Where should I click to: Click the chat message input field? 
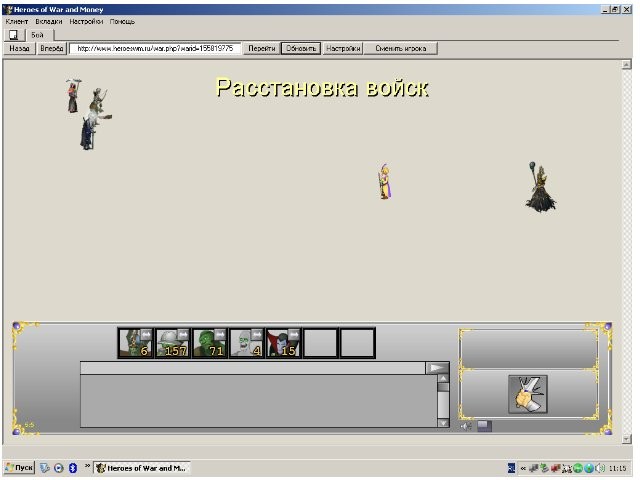click(x=253, y=368)
